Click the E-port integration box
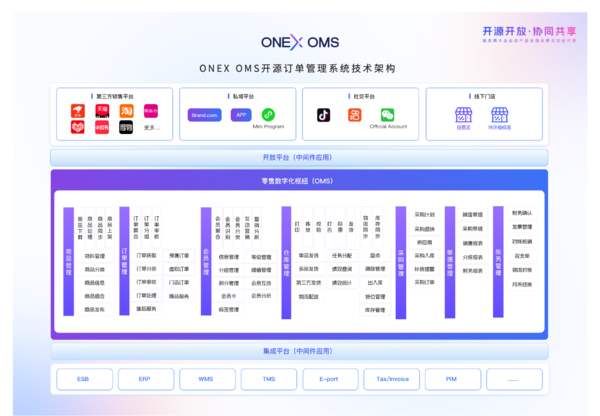 click(329, 379)
